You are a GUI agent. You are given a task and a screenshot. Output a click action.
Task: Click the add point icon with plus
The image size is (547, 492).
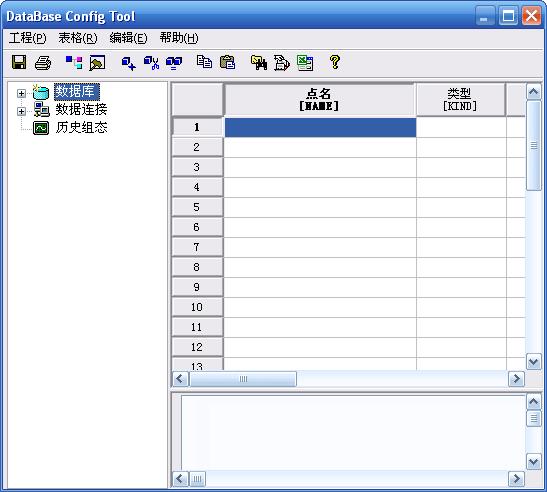[x=128, y=64]
